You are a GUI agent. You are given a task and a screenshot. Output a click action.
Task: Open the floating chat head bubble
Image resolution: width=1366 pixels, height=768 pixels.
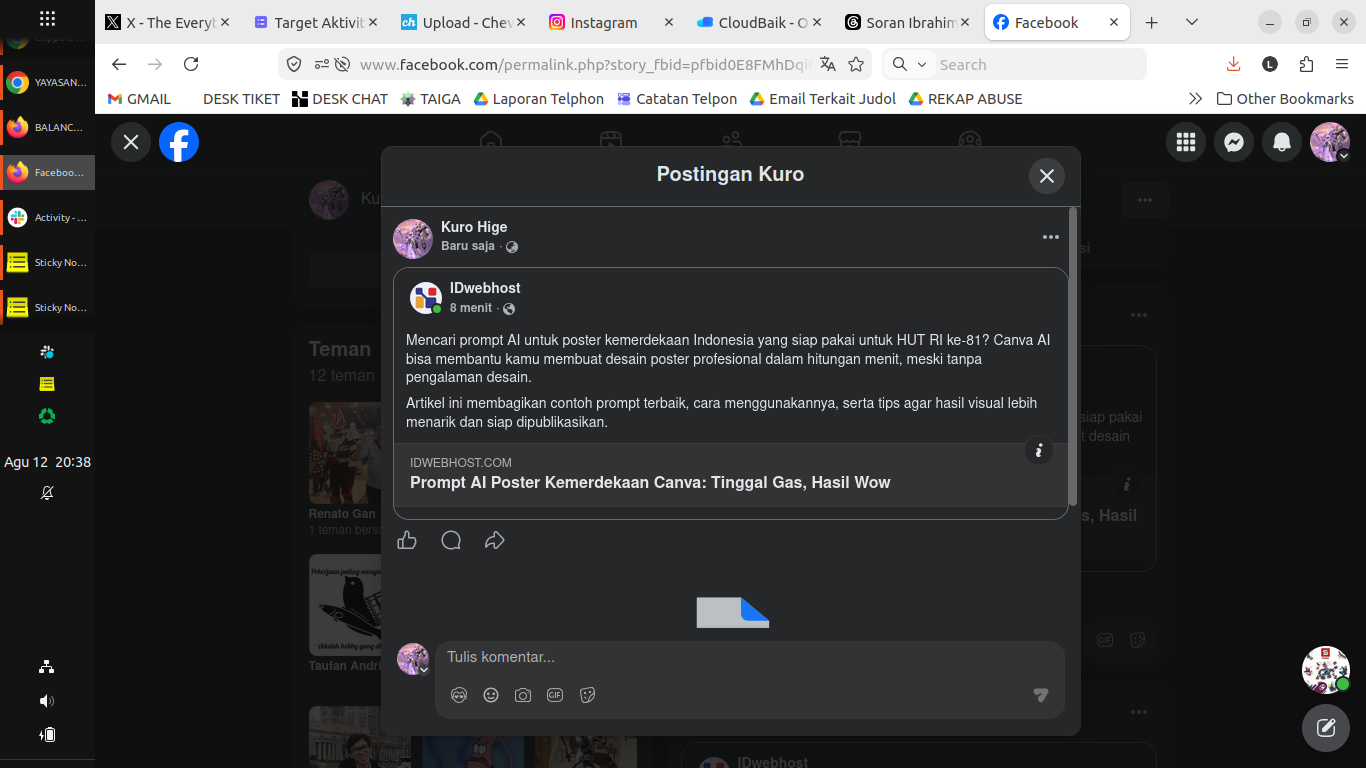point(1326,670)
